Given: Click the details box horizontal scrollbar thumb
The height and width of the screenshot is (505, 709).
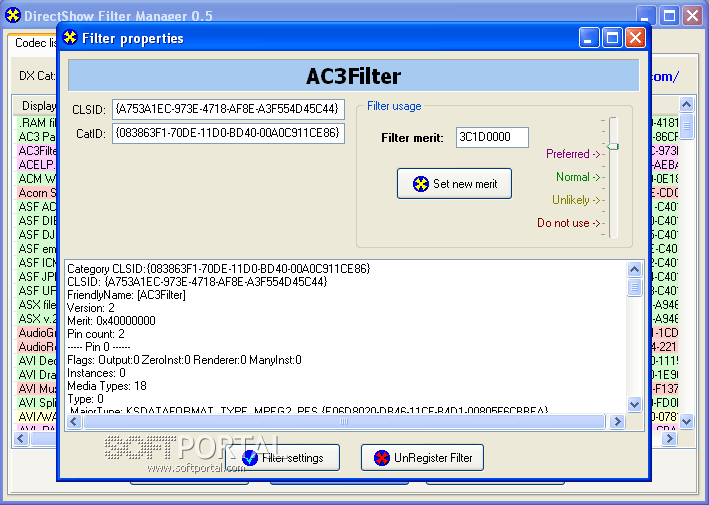Looking at the screenshot, I should click(344, 422).
